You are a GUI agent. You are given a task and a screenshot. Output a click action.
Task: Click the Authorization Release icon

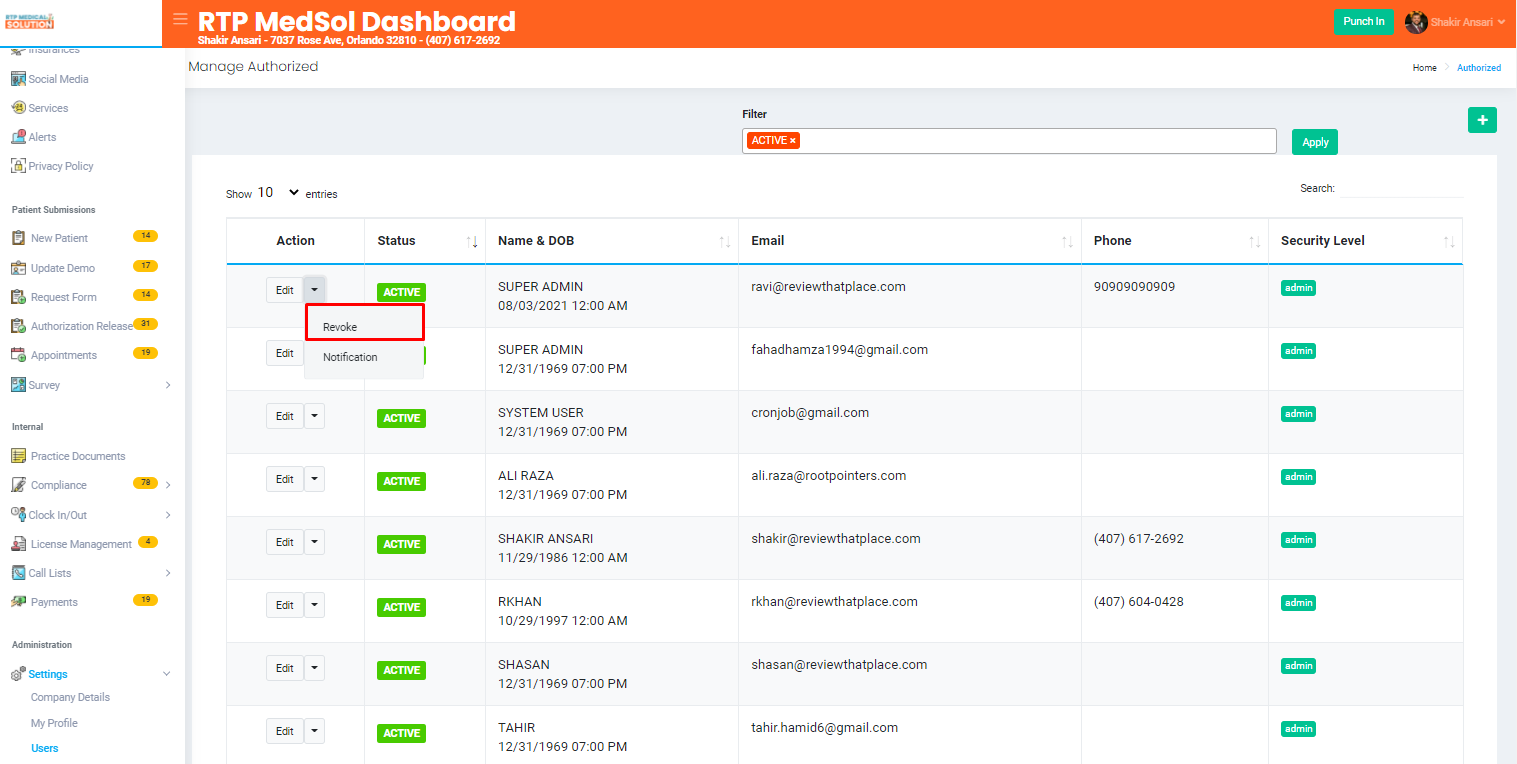coord(18,326)
